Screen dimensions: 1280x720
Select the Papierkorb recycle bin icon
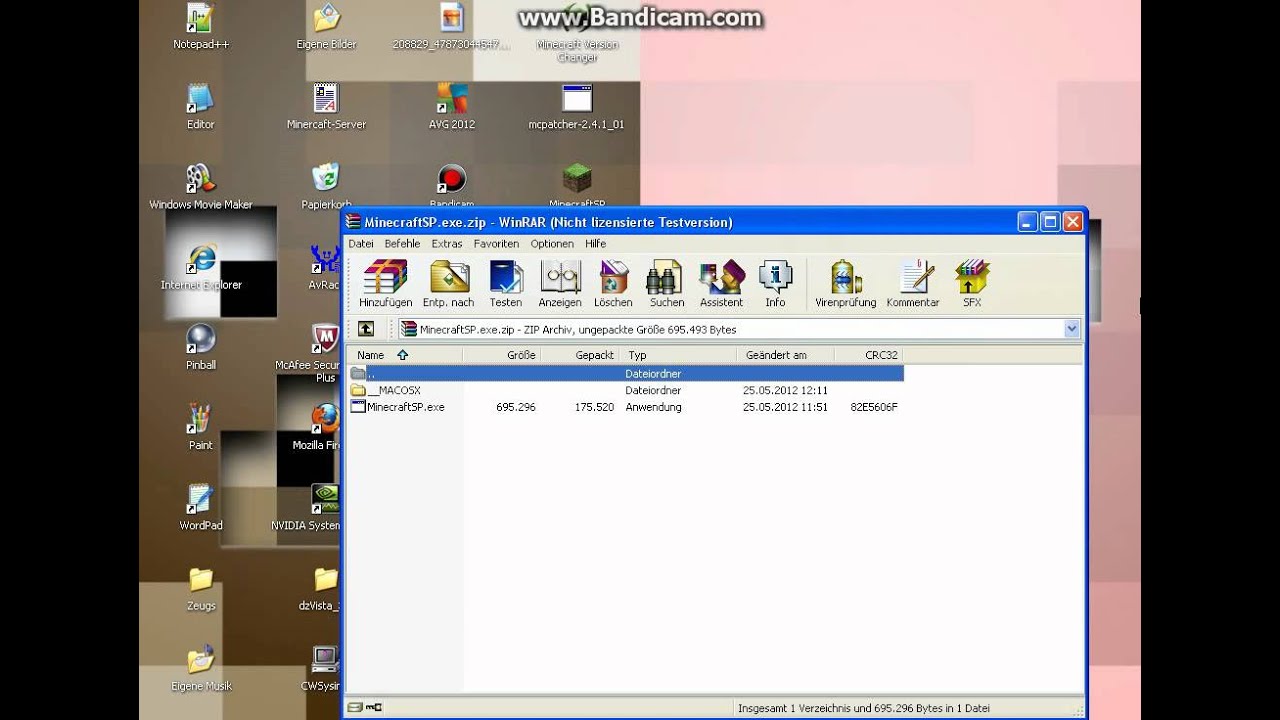(x=326, y=187)
